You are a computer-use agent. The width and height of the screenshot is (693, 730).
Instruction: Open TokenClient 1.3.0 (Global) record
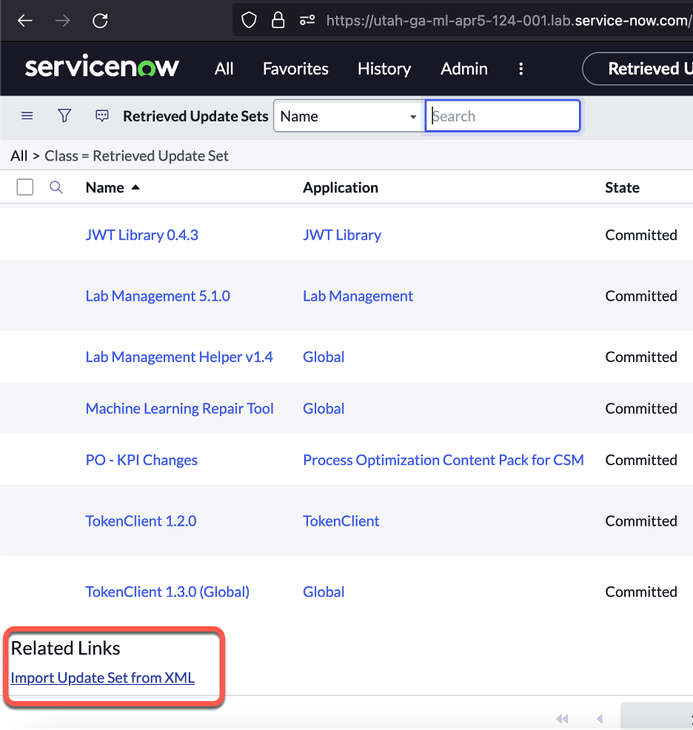(168, 592)
